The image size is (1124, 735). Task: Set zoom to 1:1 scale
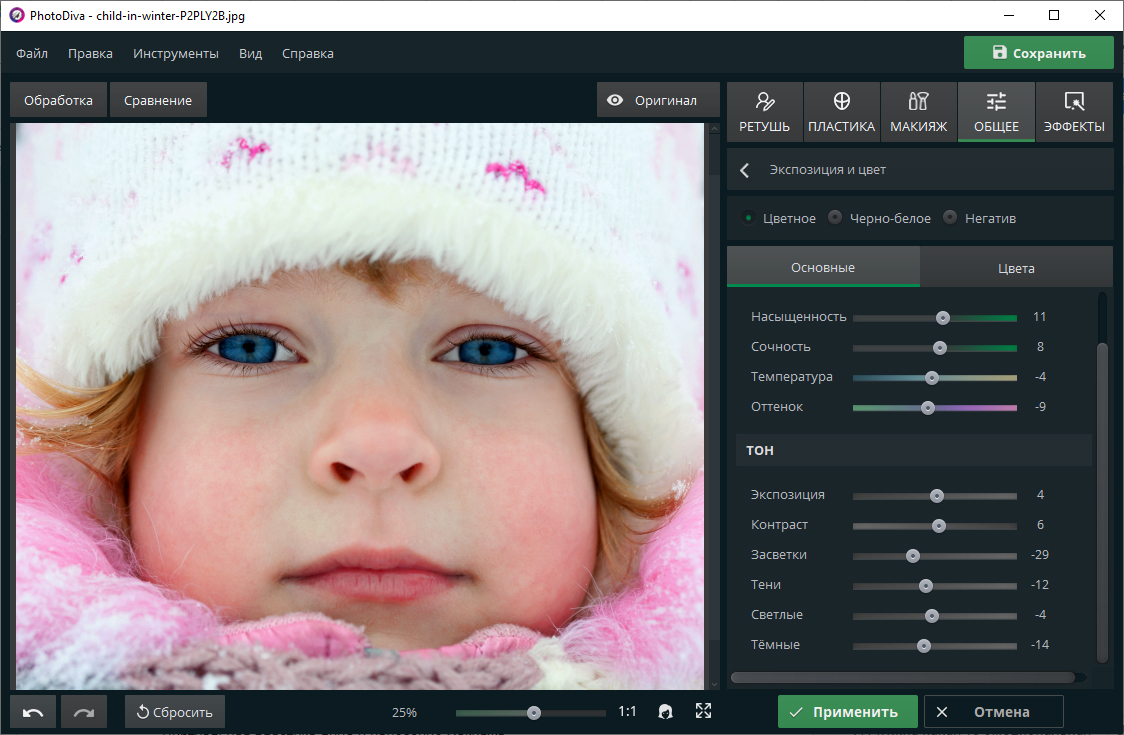pyautogui.click(x=627, y=712)
